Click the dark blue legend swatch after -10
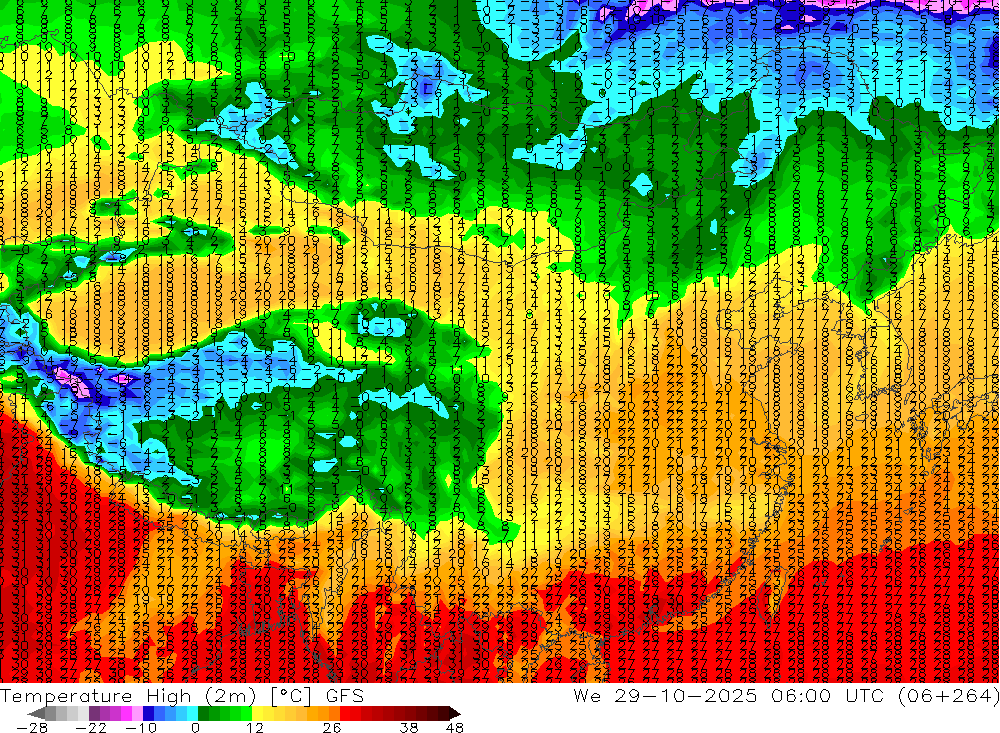The height and width of the screenshot is (733, 1000). [x=148, y=713]
